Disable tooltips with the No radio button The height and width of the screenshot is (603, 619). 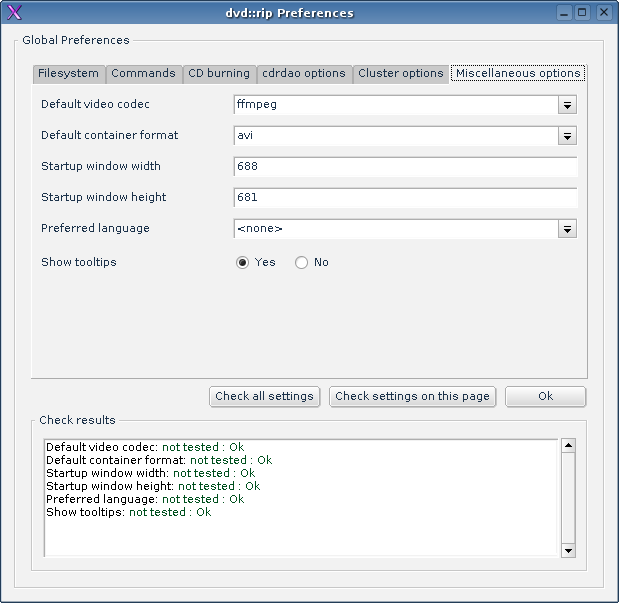coord(302,263)
